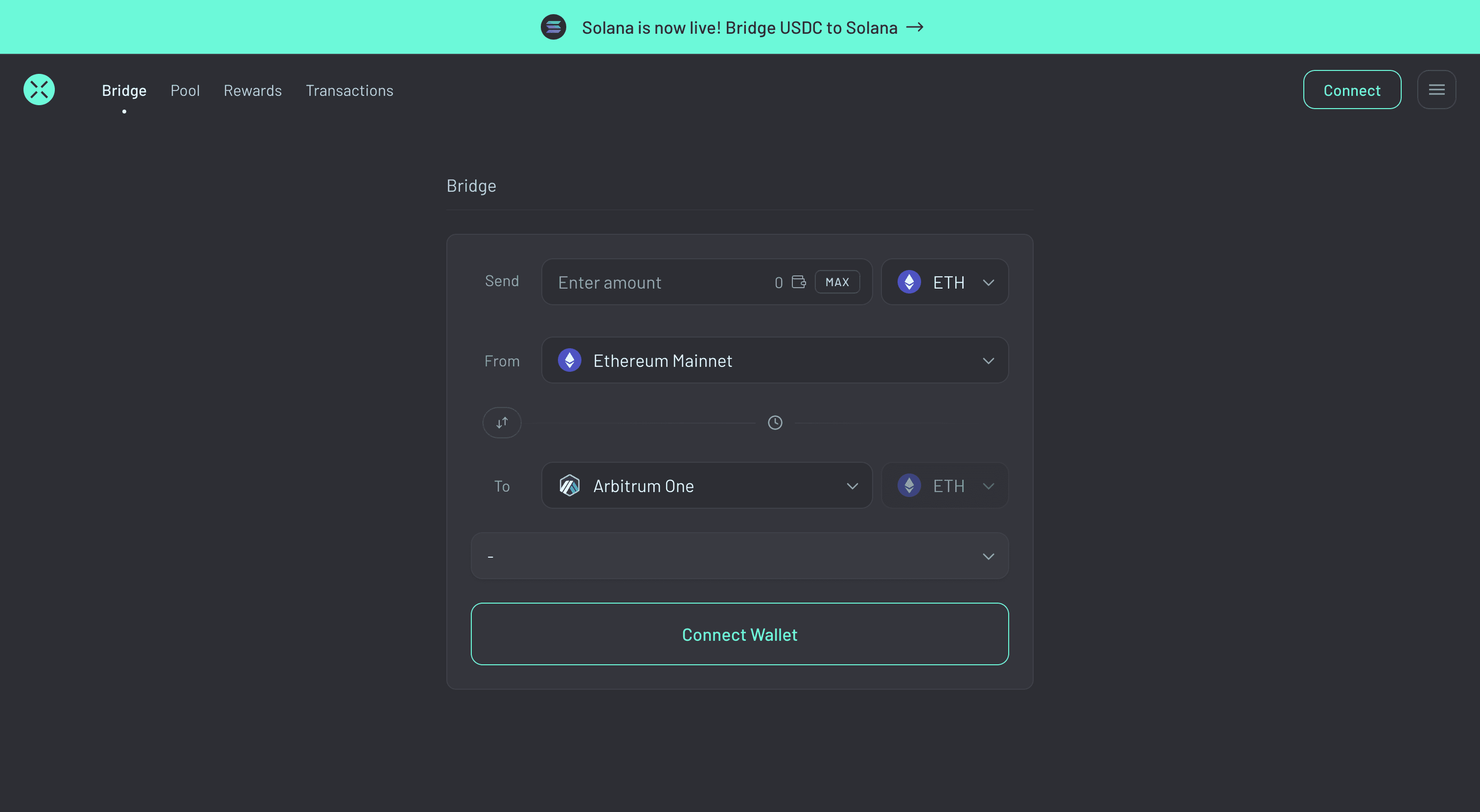Click the Ethereum icon in the Send token selector
Viewport: 1480px width, 812px height.
tap(909, 282)
